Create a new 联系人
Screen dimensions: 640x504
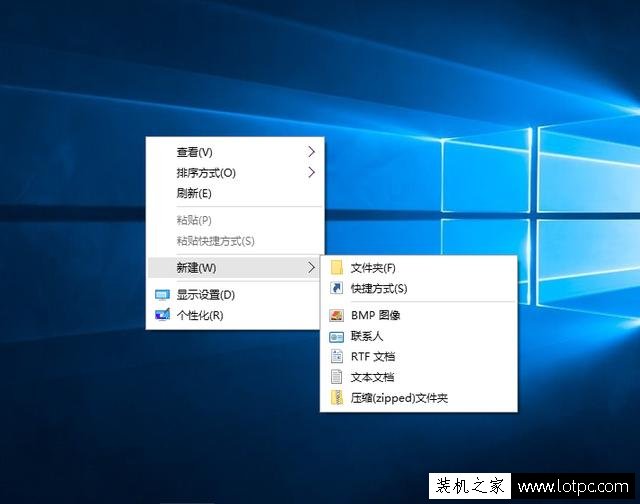coord(419,336)
